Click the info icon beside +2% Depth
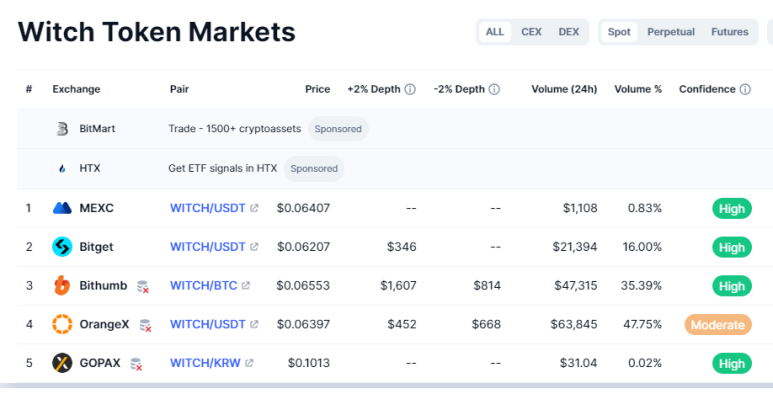 tap(410, 89)
